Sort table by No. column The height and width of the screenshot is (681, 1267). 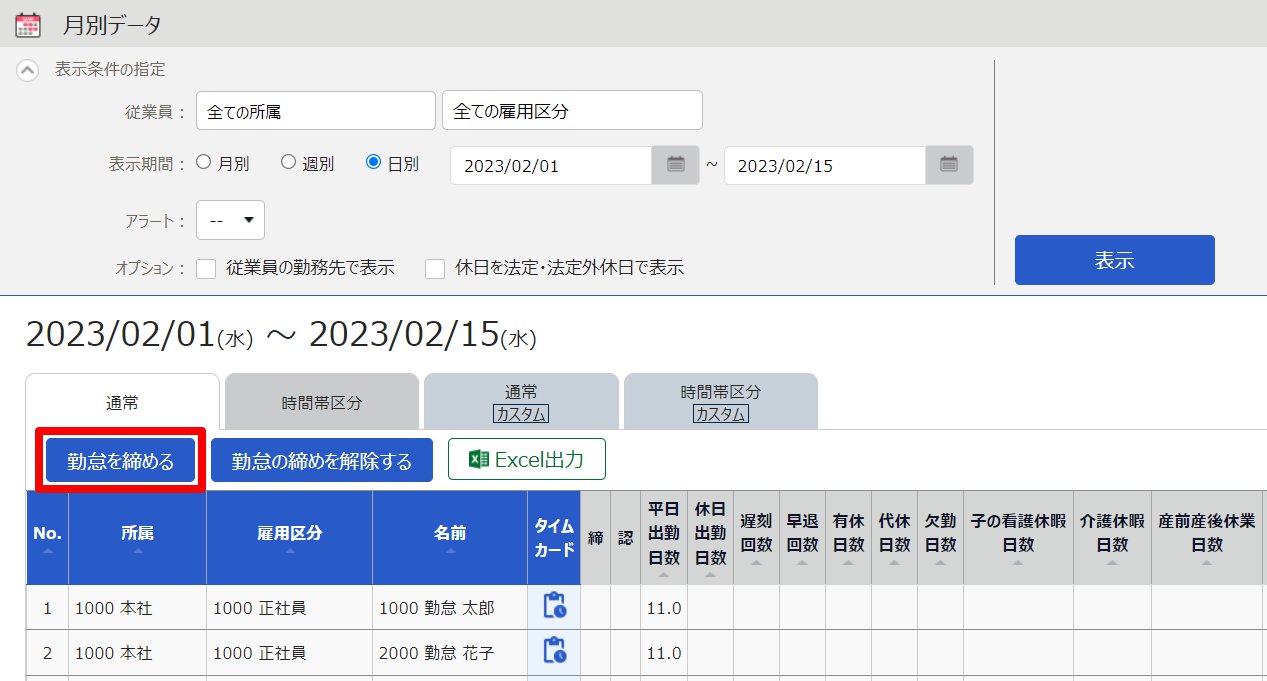(x=47, y=538)
